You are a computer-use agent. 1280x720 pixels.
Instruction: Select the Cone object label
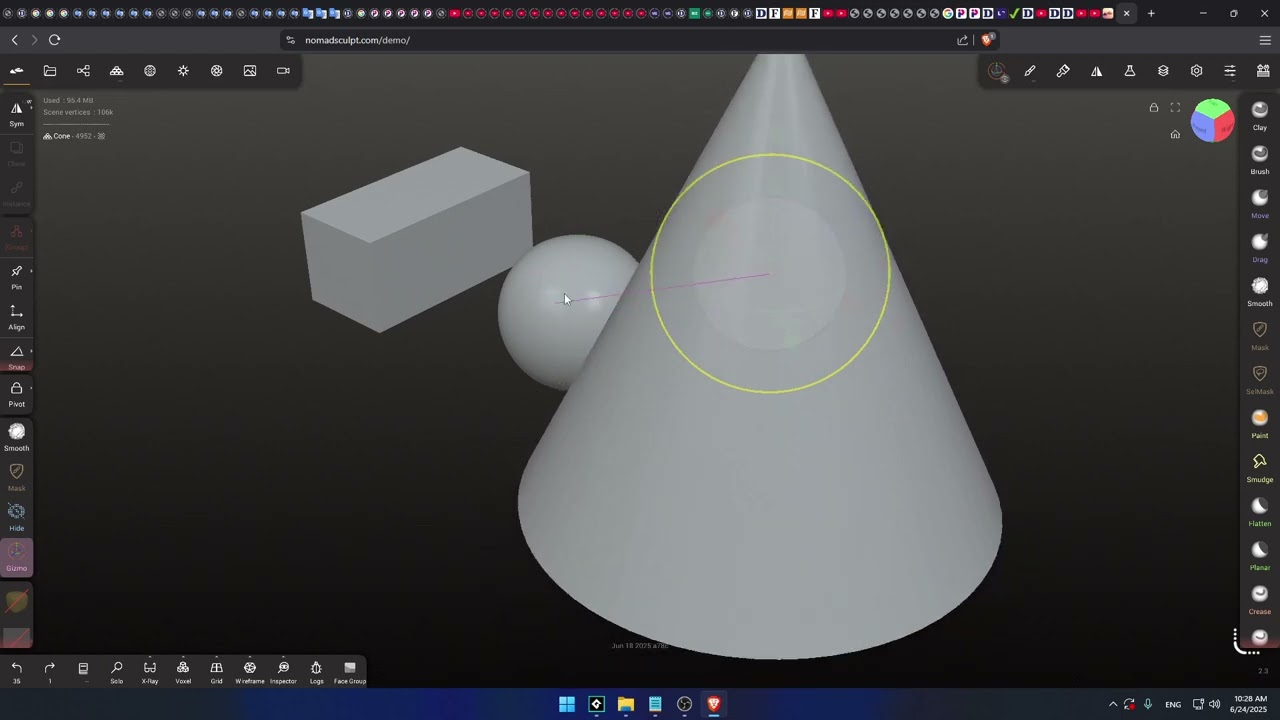tap(62, 136)
